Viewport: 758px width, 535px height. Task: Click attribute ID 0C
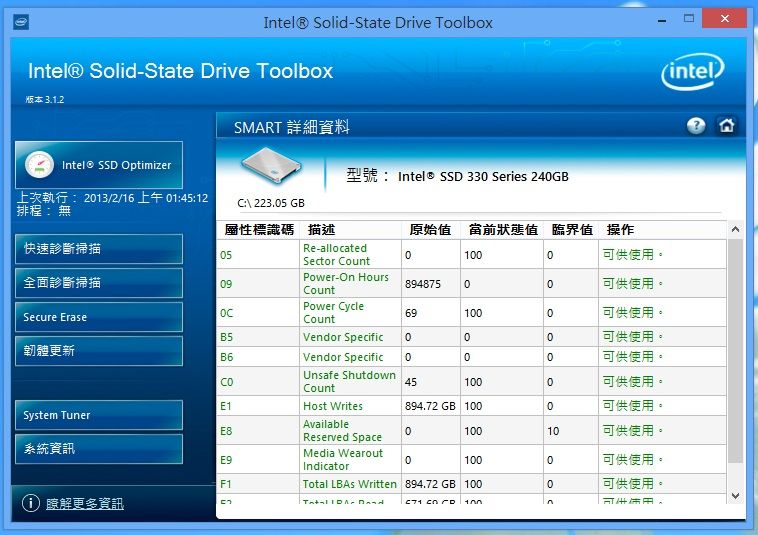[x=226, y=313]
